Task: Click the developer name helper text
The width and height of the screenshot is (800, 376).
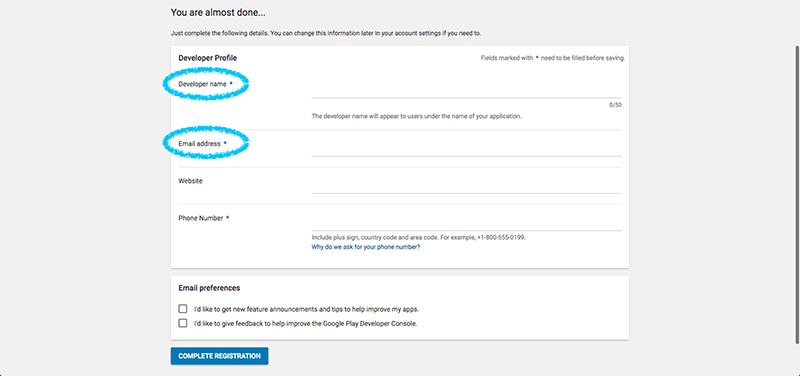Action: [416, 116]
